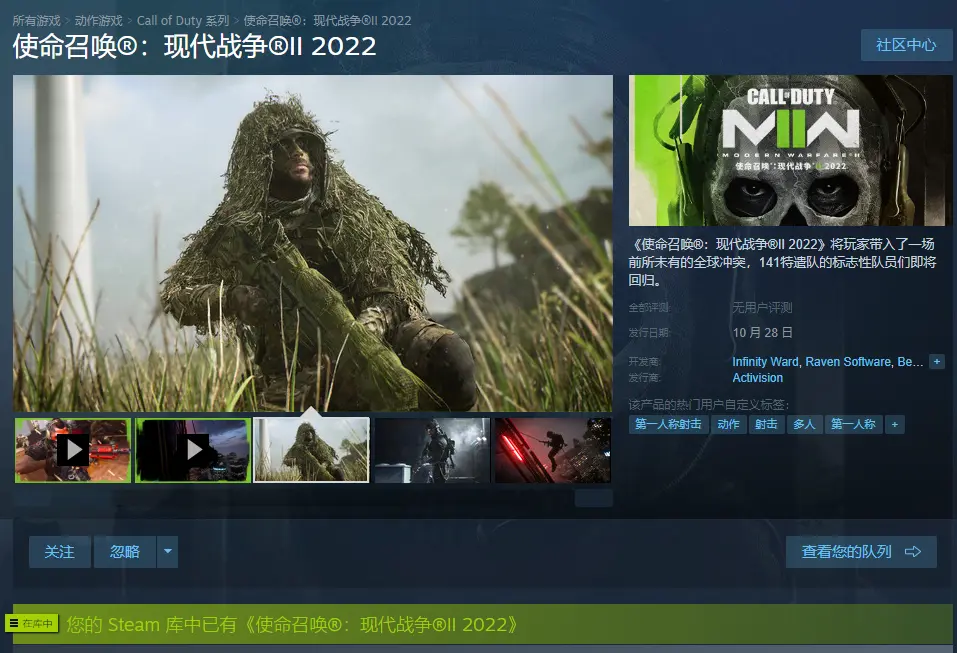Open the Infinity Ward developer link
The height and width of the screenshot is (653, 957).
pos(765,362)
